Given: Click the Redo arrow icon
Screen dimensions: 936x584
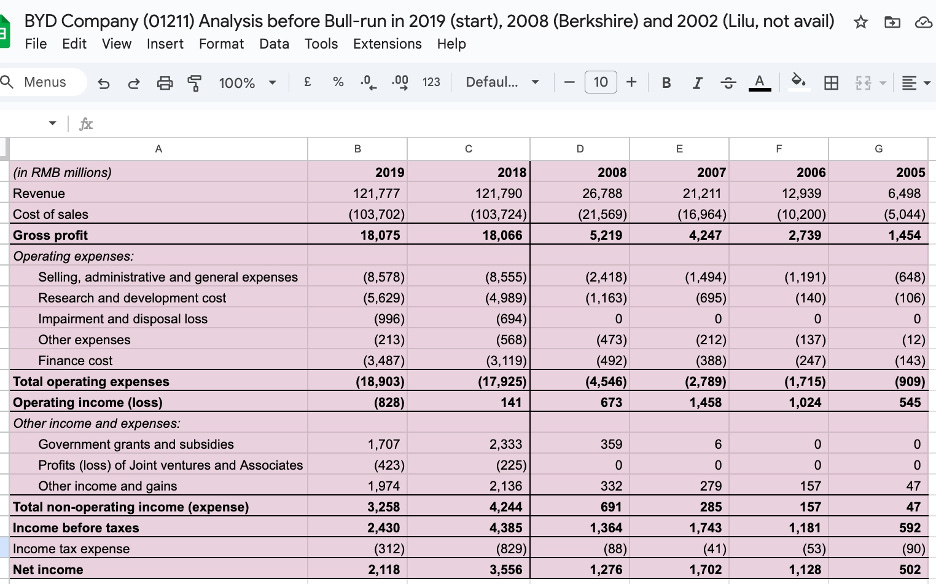Looking at the screenshot, I should (134, 83).
